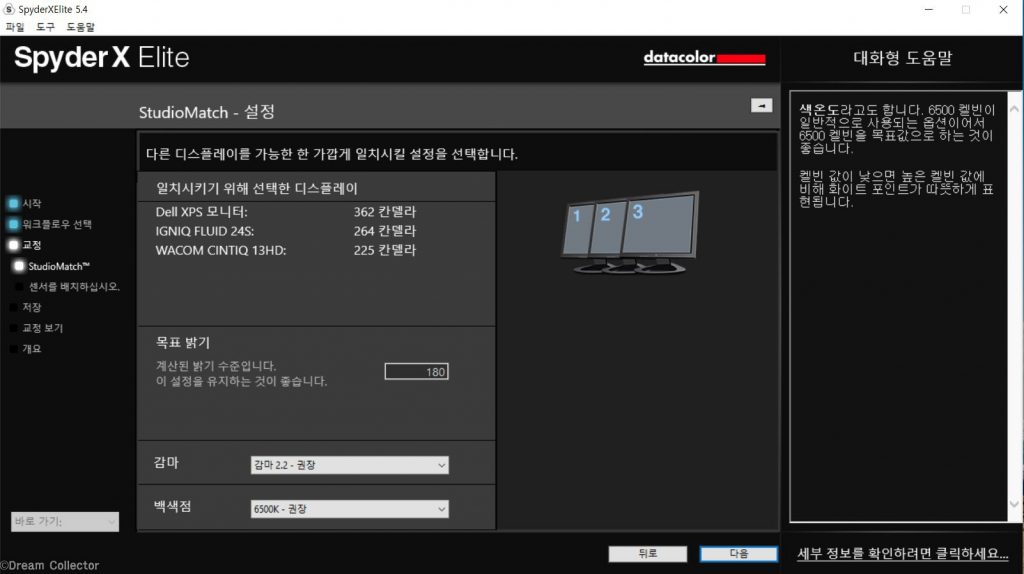Select the 교정 step in sidebar
Screen dimensions: 1024x574
pyautogui.click(x=25, y=245)
